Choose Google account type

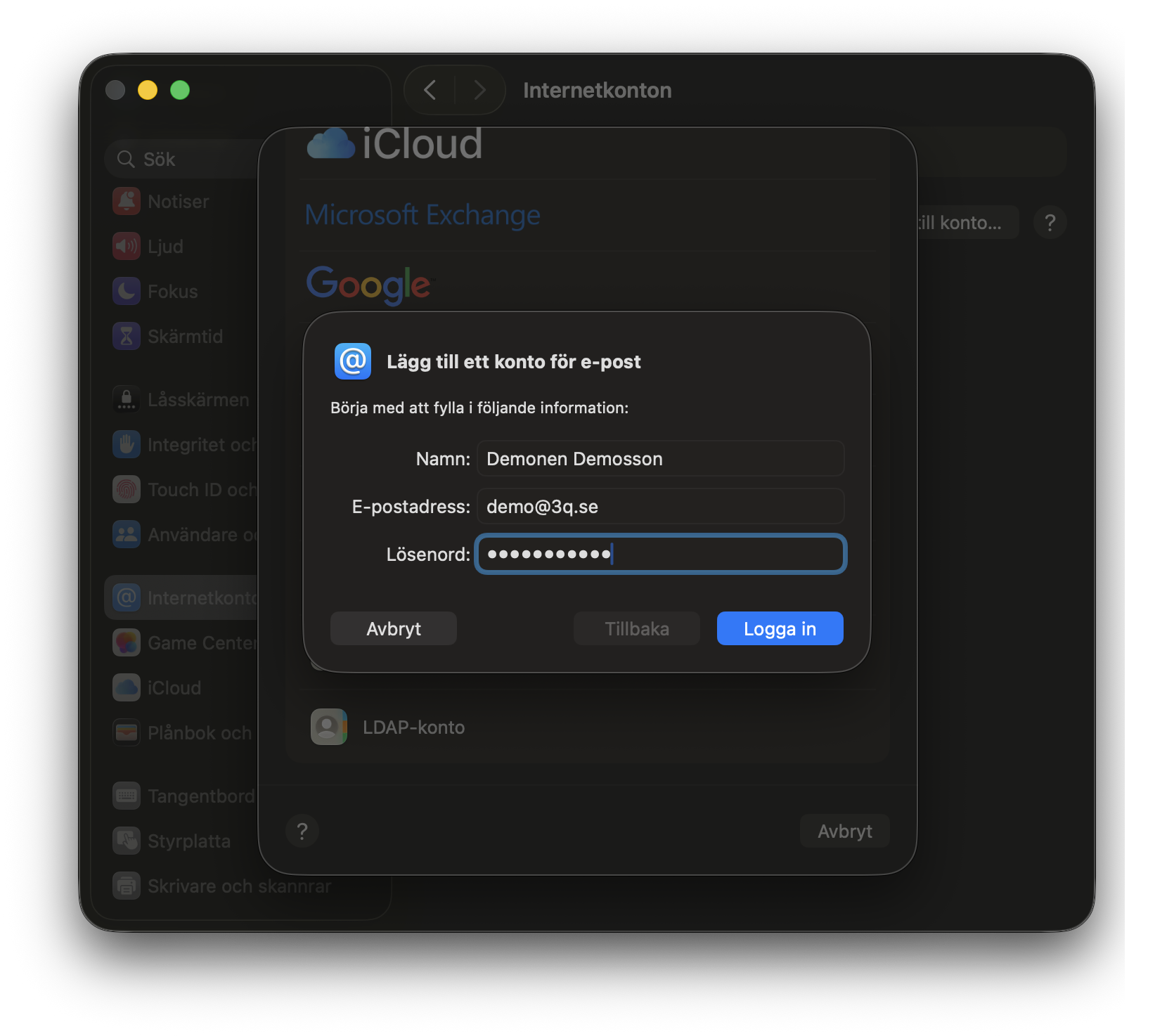(x=369, y=284)
